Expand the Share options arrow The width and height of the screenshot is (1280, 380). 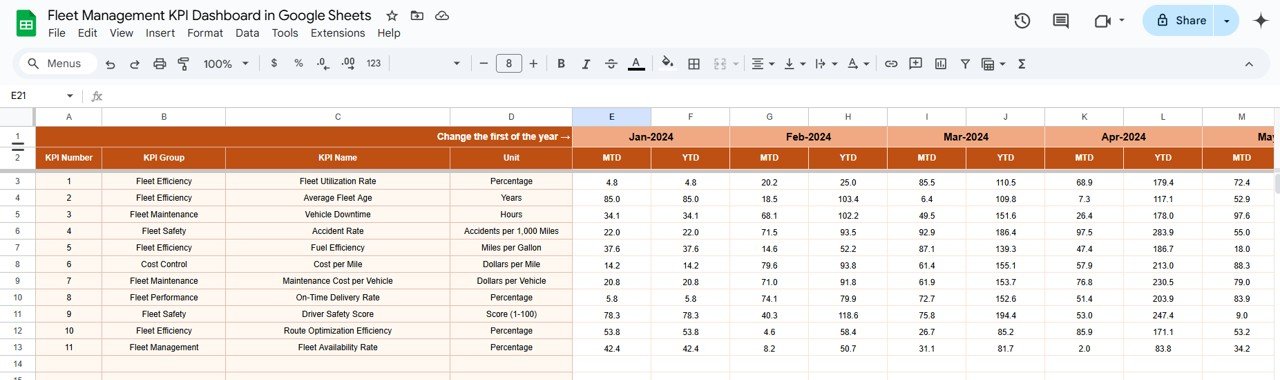(1227, 20)
